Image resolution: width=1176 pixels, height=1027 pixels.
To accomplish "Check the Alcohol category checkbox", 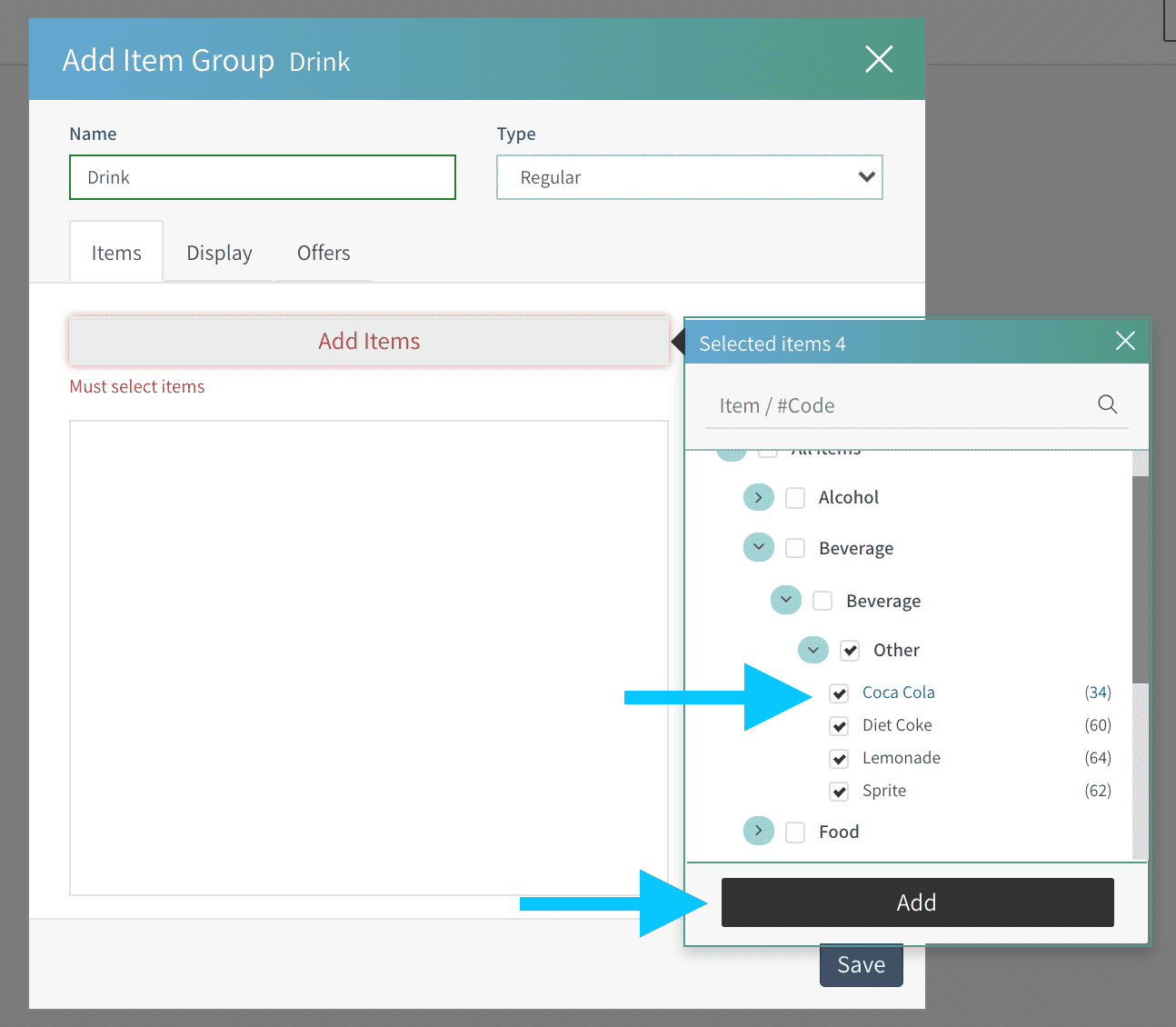I will point(795,498).
